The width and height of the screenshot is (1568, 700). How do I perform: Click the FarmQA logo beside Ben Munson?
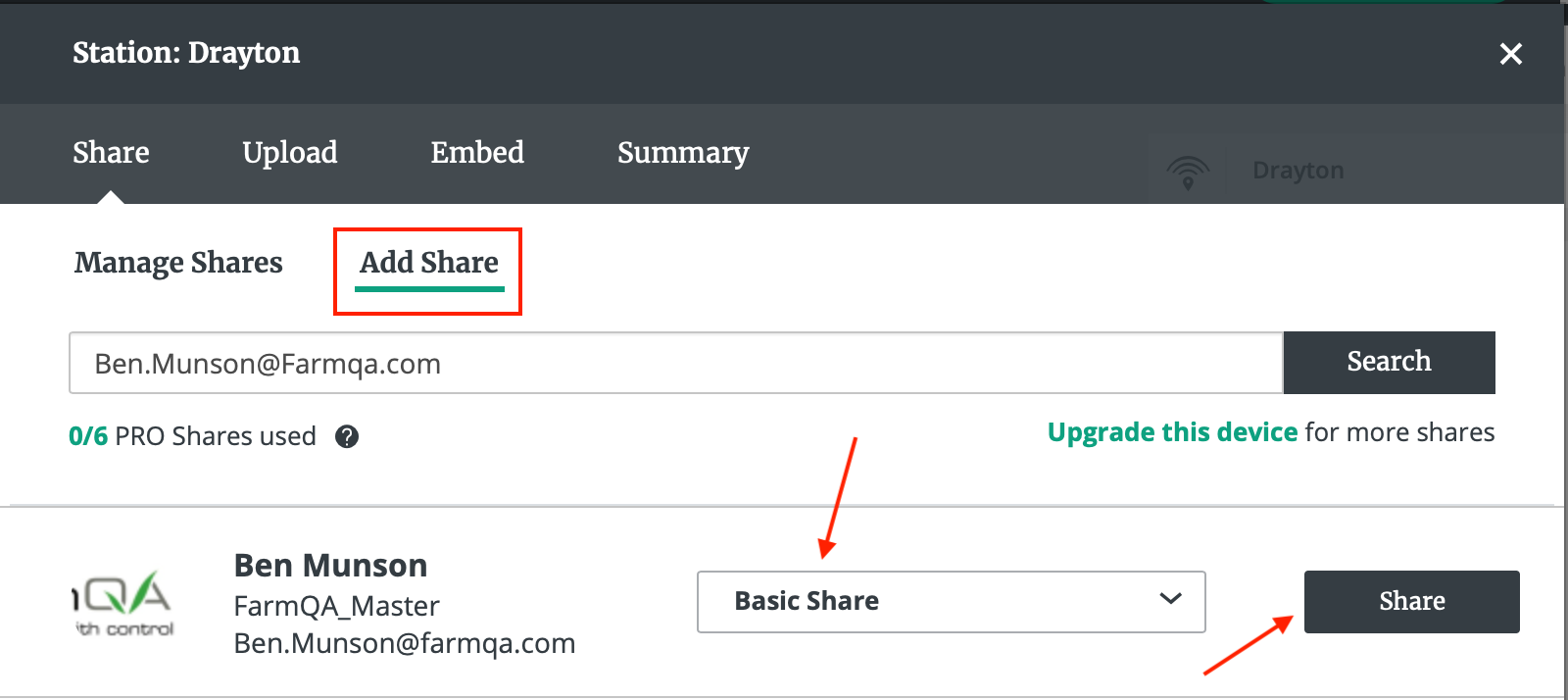pos(124,603)
